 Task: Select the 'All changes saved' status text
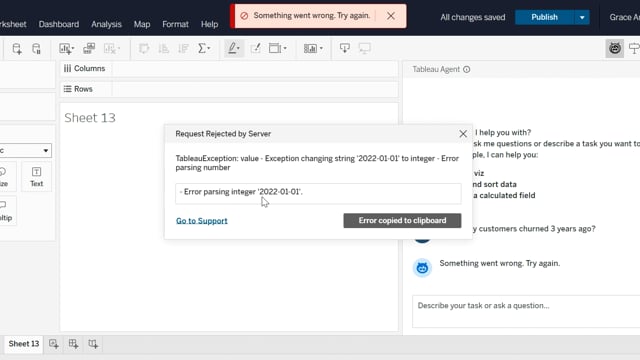click(473, 17)
